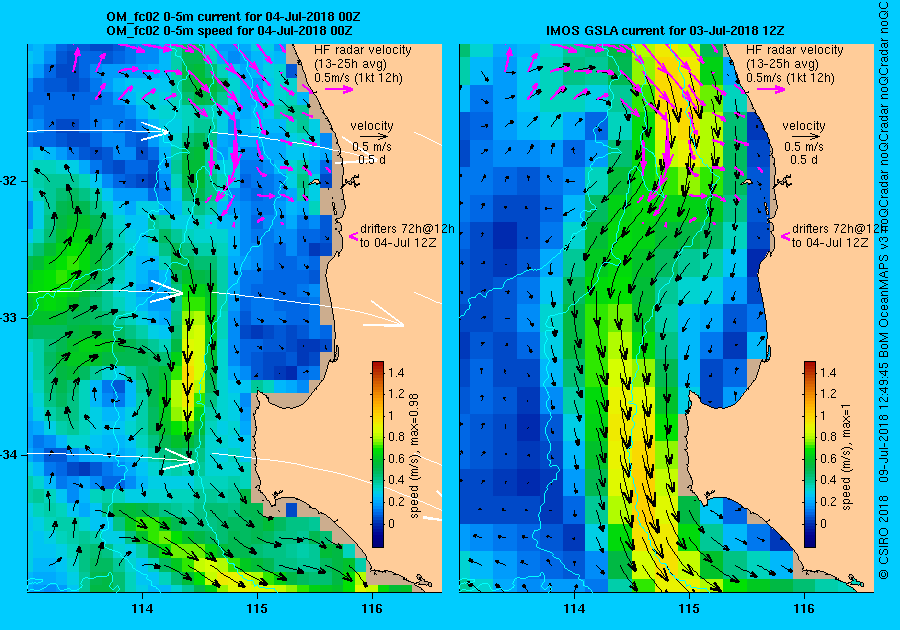Click the 'drifters 72h@12h' label in left map
Viewport: 900px width, 630px height.
click(x=407, y=228)
